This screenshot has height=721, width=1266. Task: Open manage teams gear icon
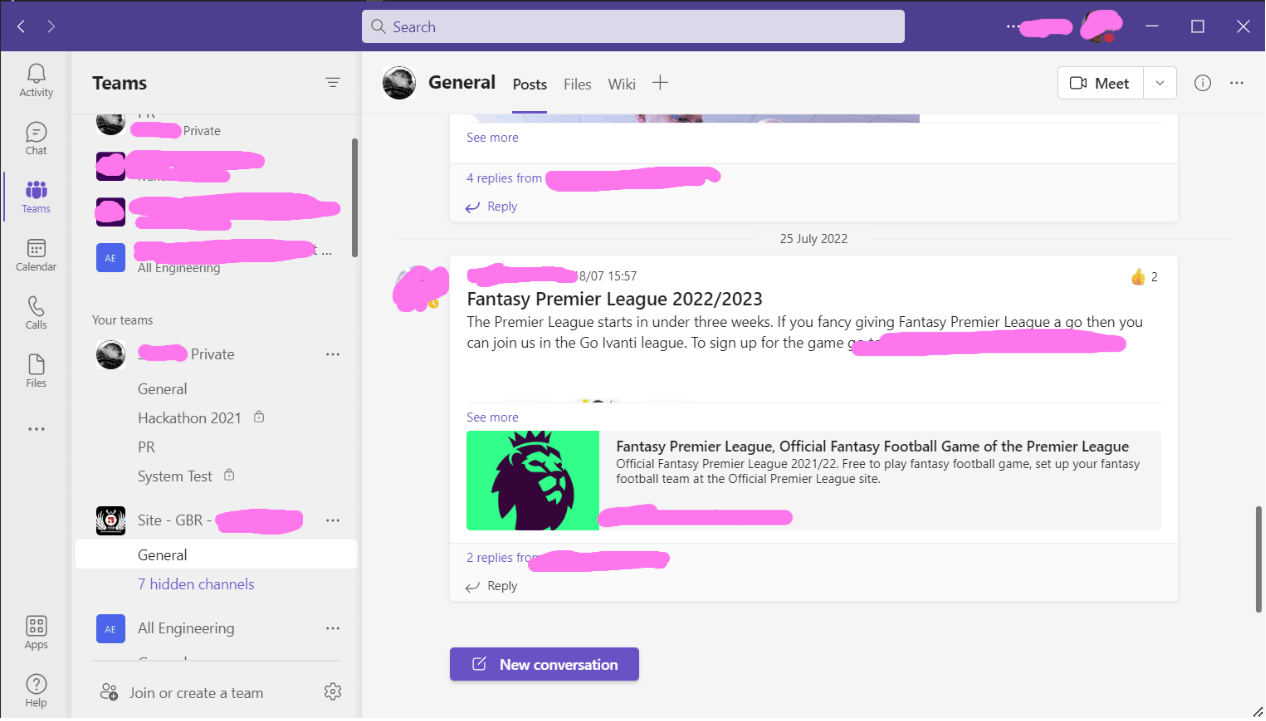click(333, 692)
